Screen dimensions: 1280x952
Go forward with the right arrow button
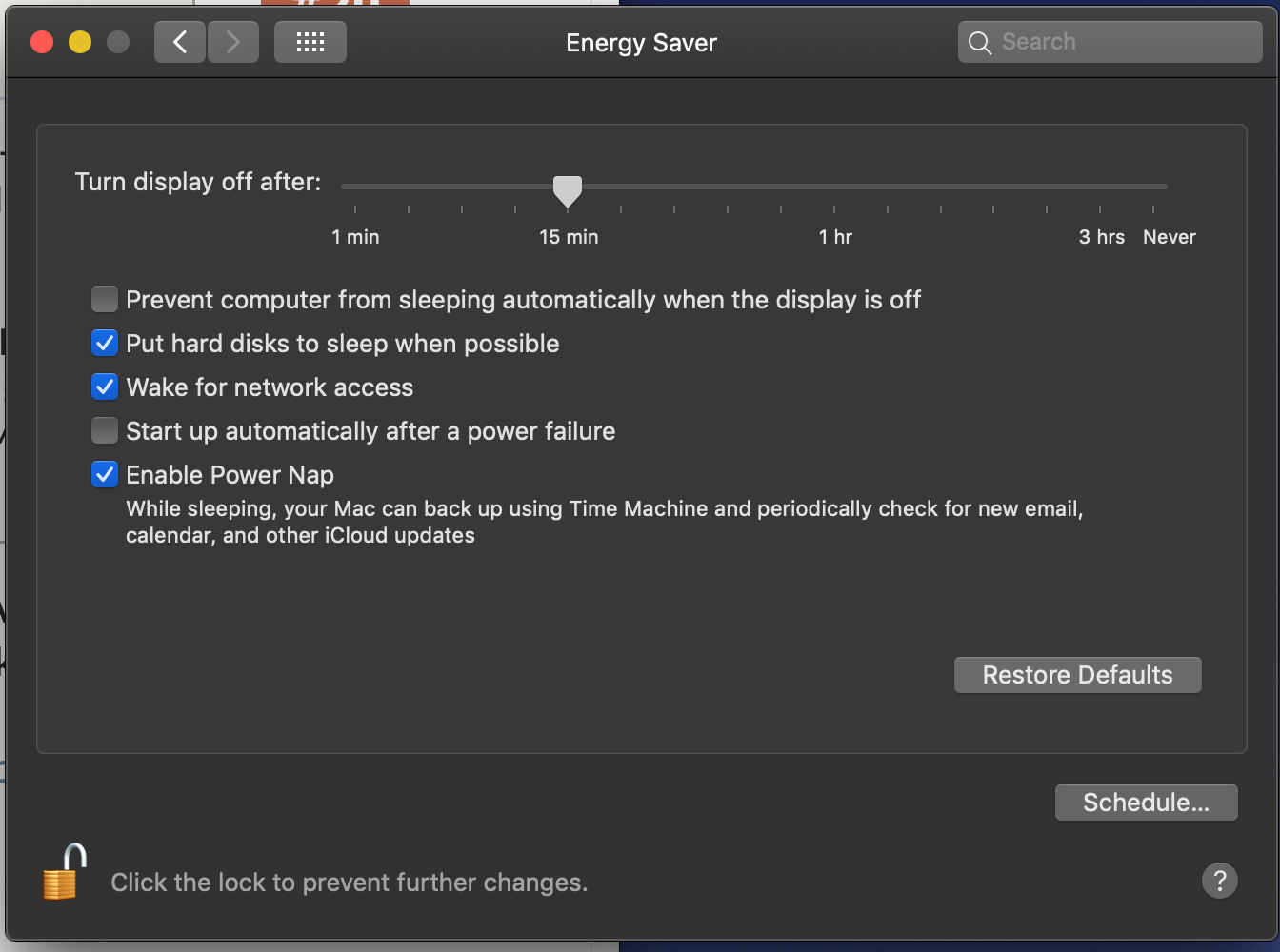(233, 42)
